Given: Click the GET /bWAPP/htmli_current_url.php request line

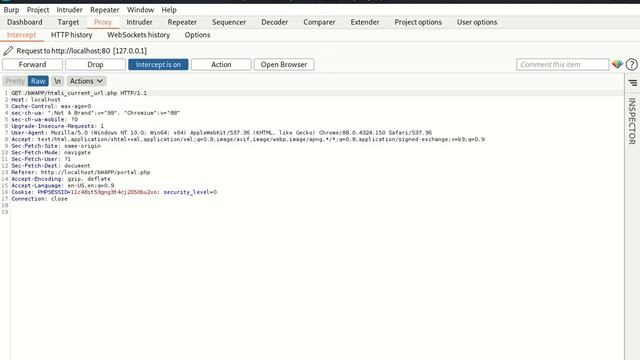Looking at the screenshot, I should (x=79, y=93).
